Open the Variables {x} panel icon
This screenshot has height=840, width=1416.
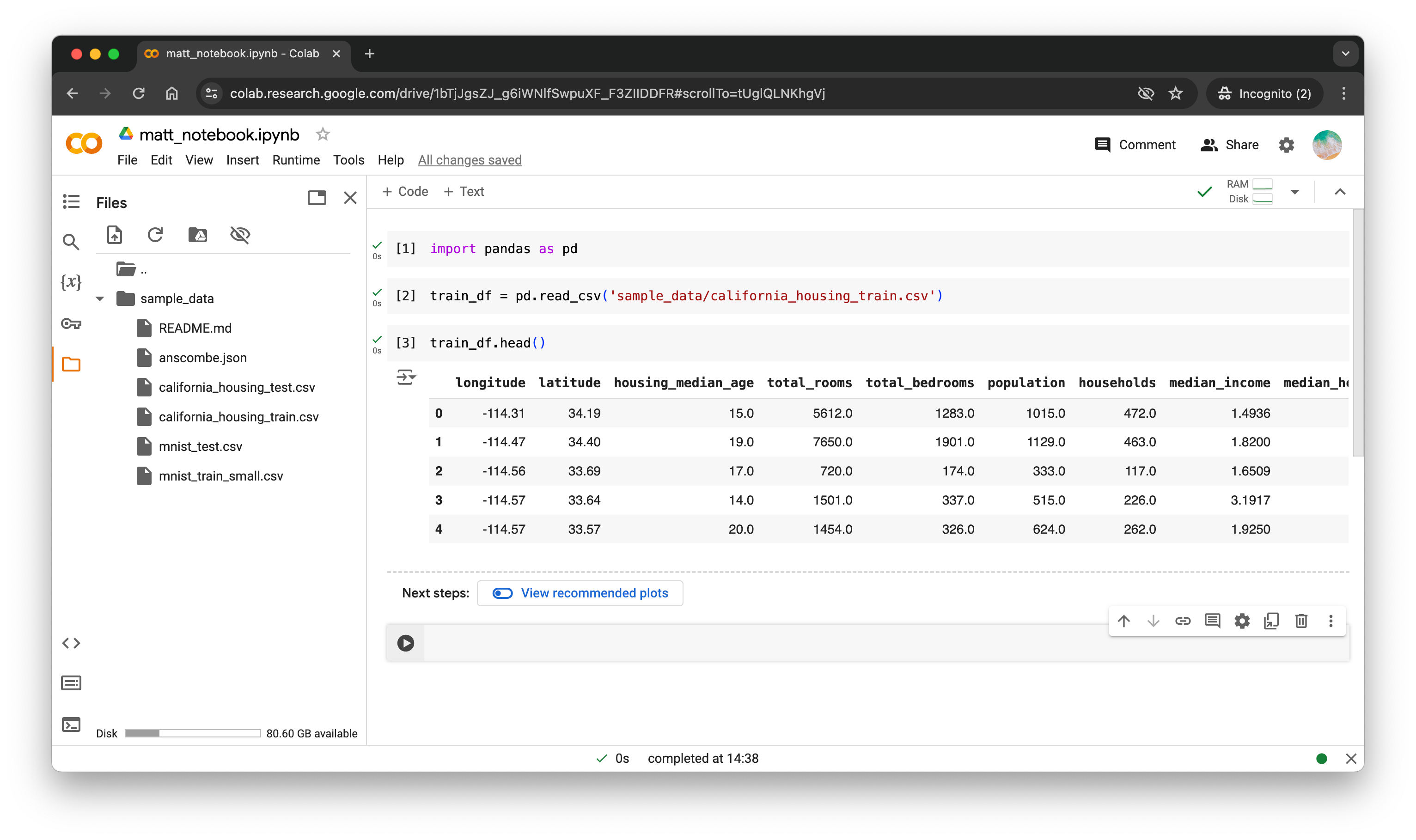coord(71,281)
